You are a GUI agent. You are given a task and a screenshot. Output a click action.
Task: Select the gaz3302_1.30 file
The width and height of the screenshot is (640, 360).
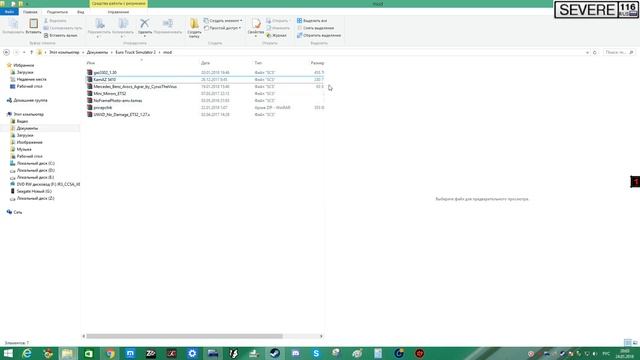pyautogui.click(x=205, y=73)
